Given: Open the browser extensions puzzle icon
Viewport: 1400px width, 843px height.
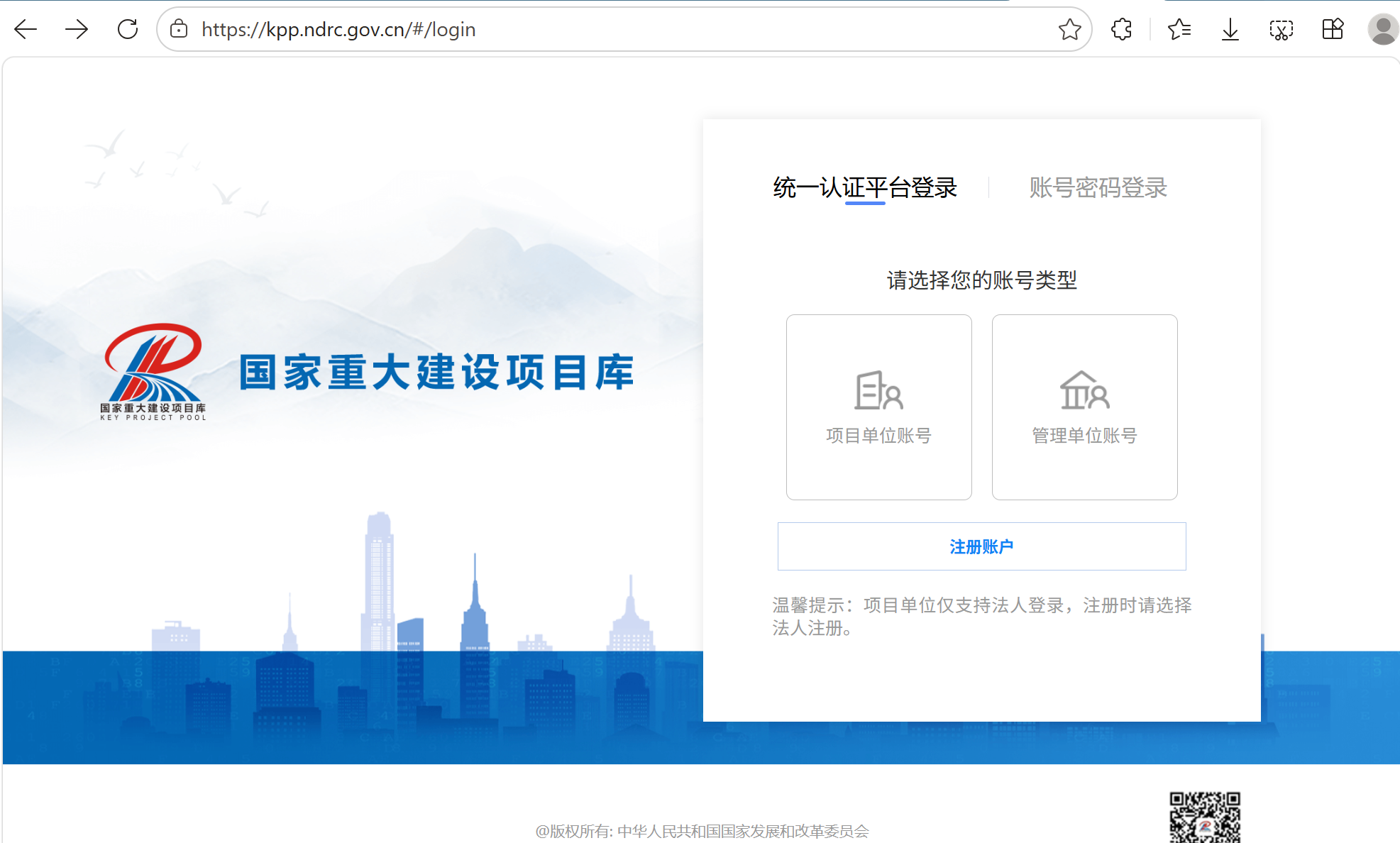Looking at the screenshot, I should 1122,29.
